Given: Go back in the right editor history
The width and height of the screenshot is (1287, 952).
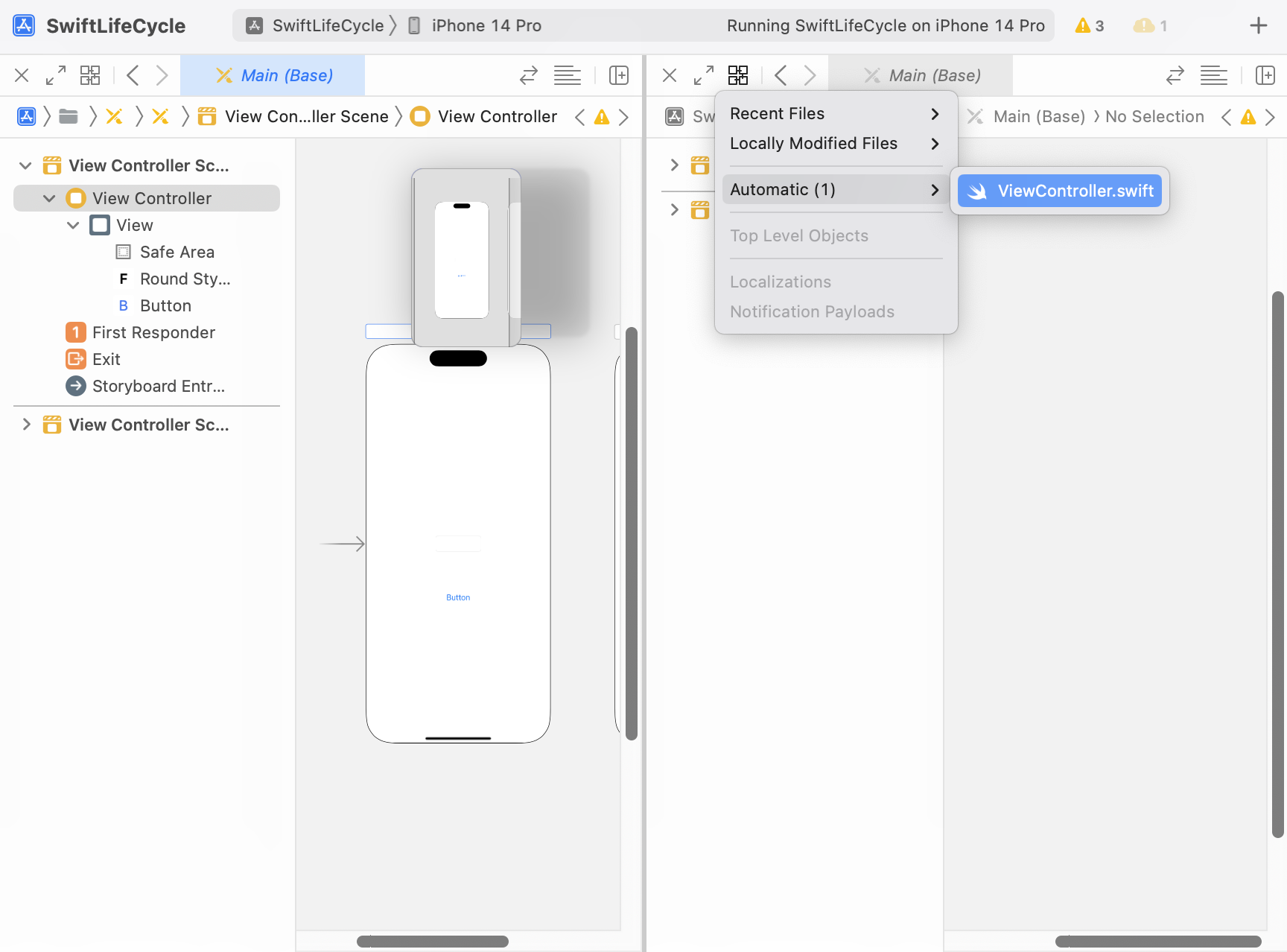Looking at the screenshot, I should [781, 75].
